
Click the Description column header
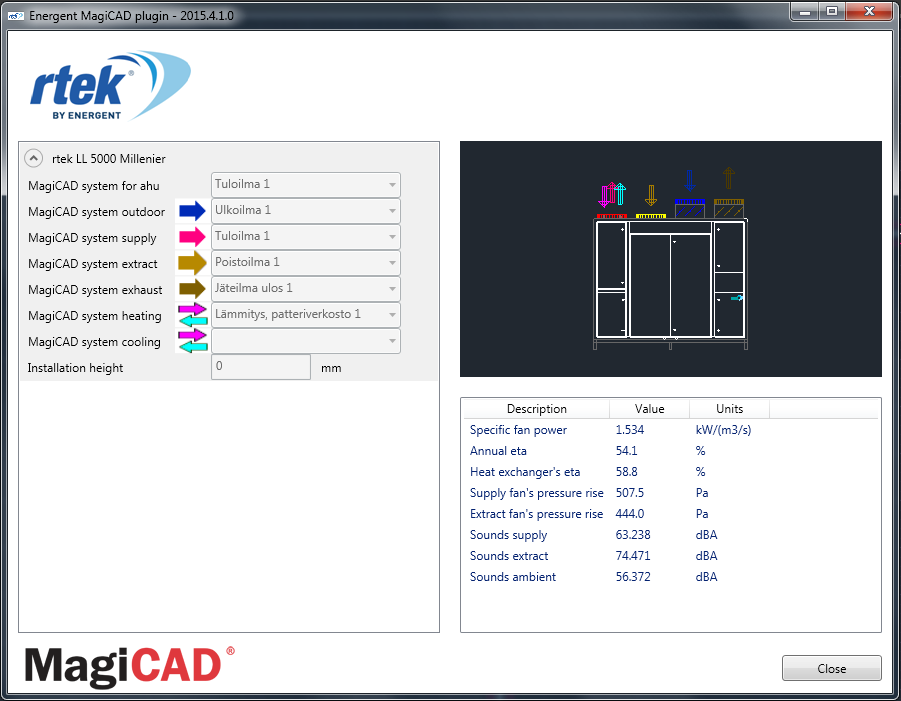click(537, 409)
